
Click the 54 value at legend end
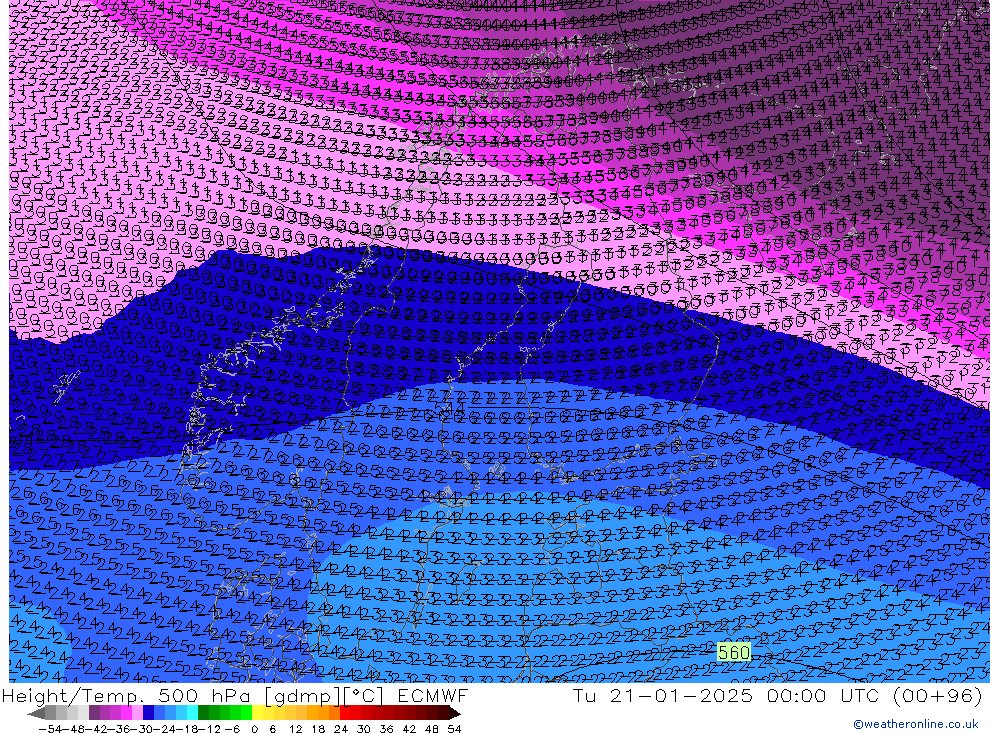pyautogui.click(x=454, y=729)
